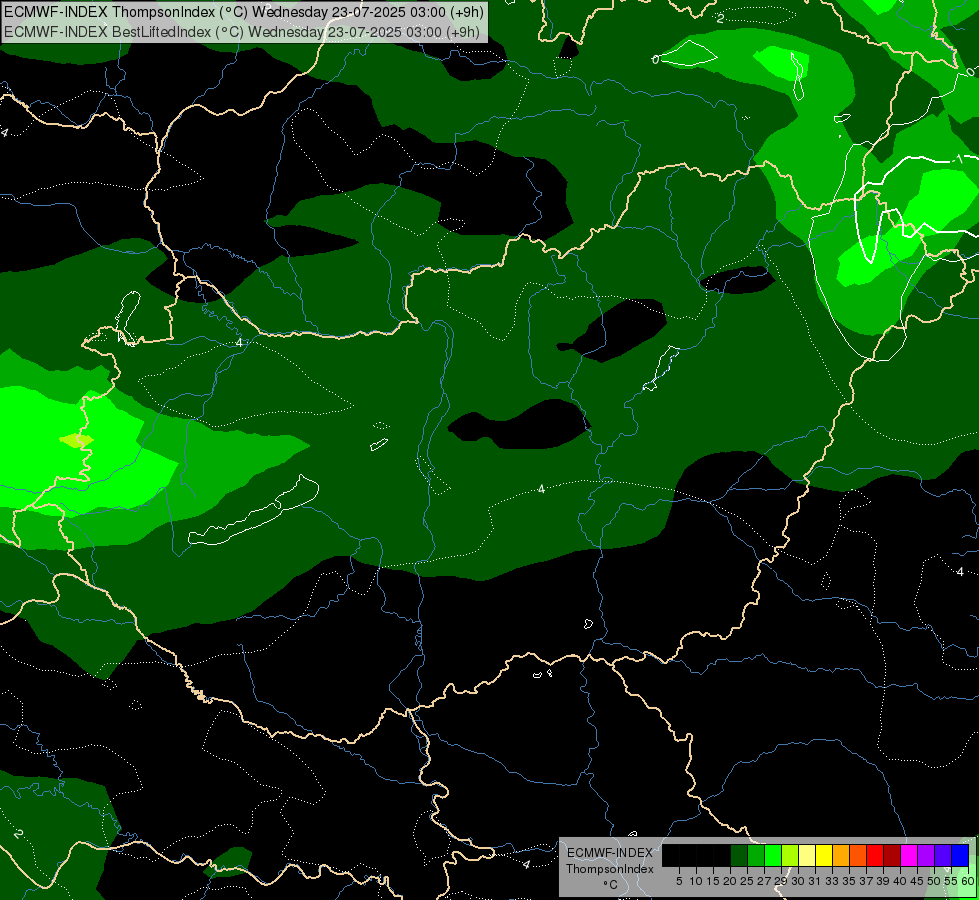Click the °C unit label in the legend

610,885
